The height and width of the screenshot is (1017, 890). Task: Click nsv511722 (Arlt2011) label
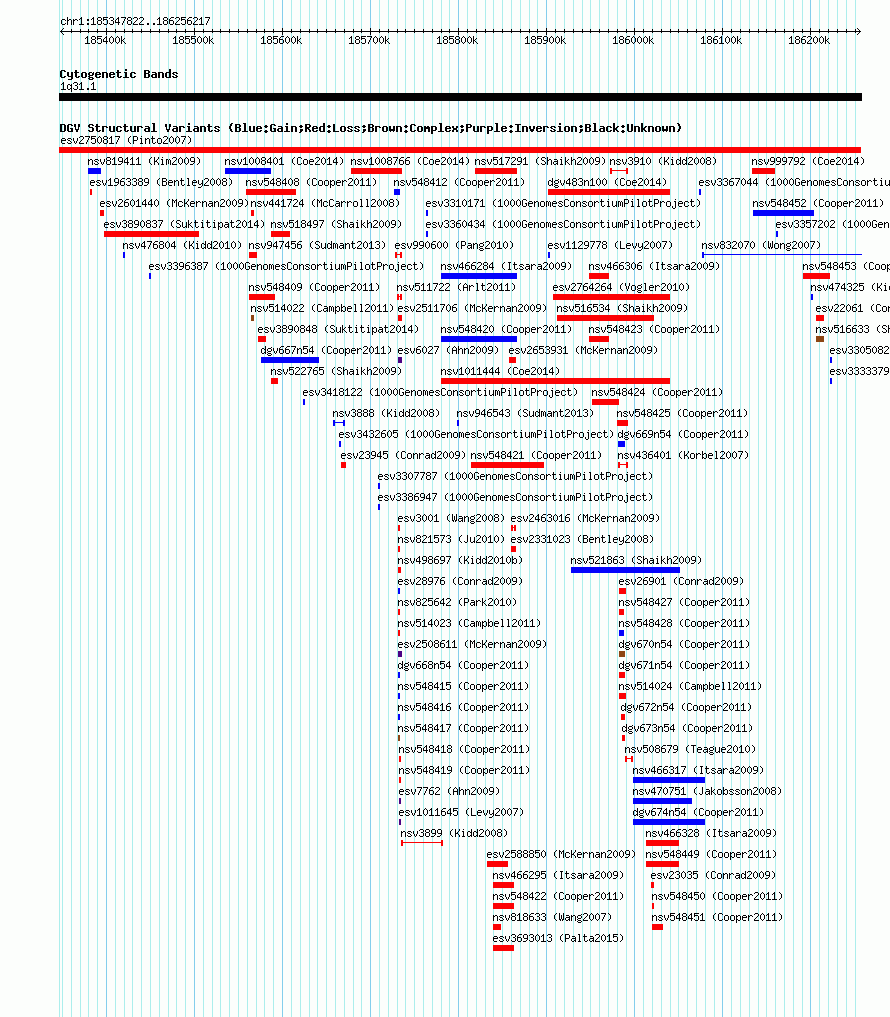point(456,287)
